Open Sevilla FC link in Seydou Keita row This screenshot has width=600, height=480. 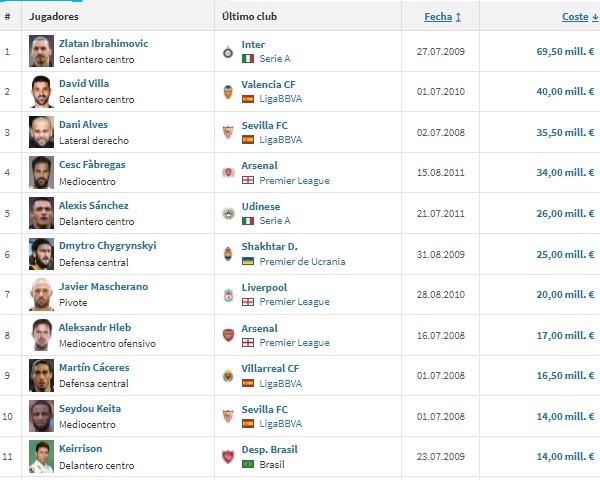[x=264, y=410]
